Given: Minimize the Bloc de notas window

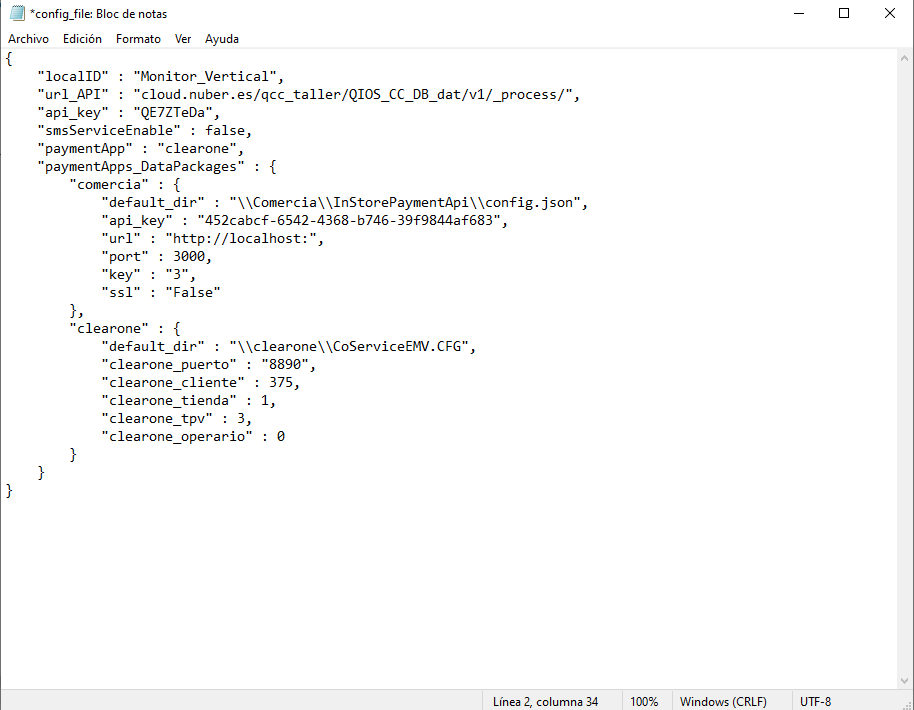Looking at the screenshot, I should (x=799, y=13).
